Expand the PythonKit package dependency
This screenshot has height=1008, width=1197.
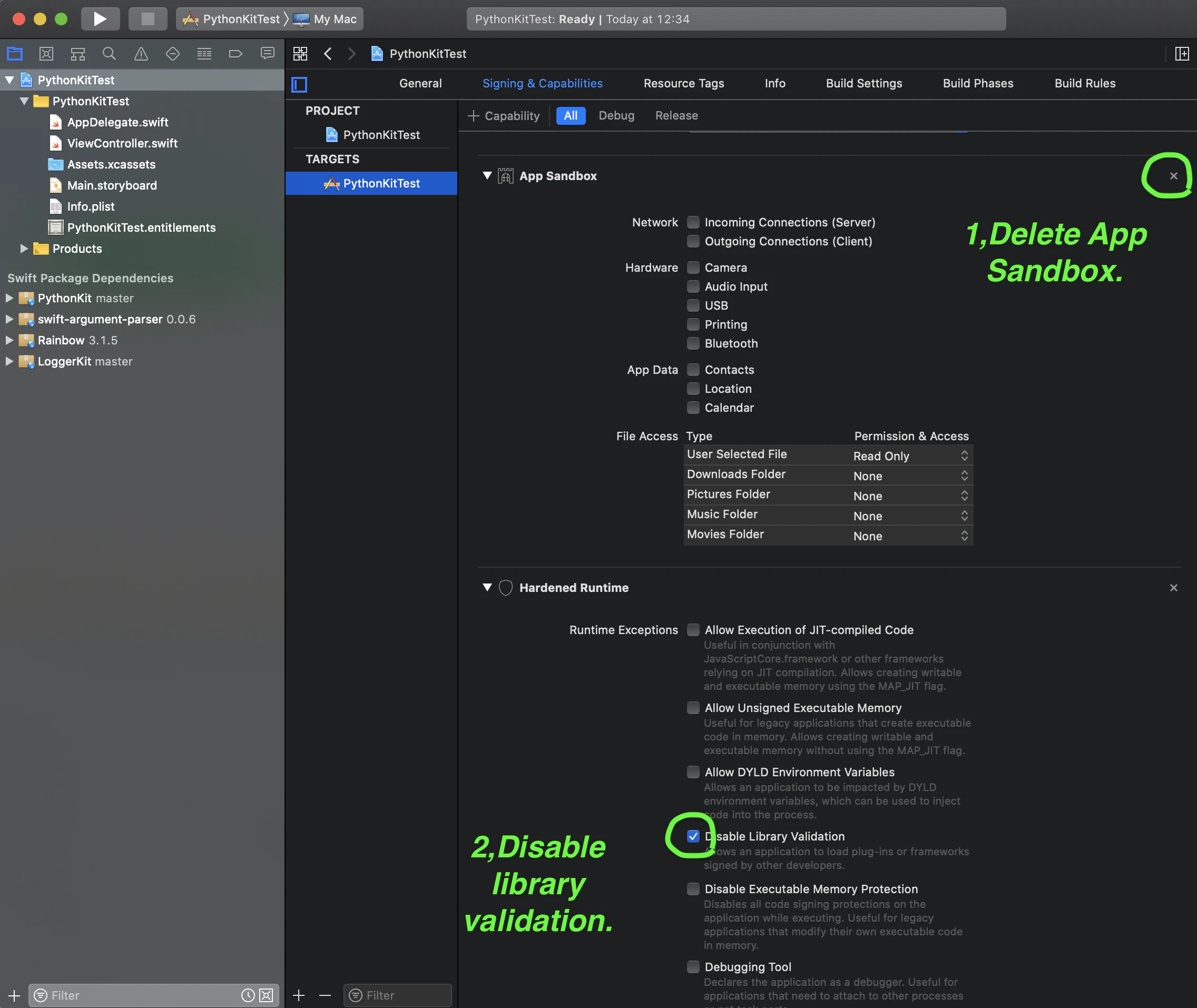pyautogui.click(x=9, y=298)
